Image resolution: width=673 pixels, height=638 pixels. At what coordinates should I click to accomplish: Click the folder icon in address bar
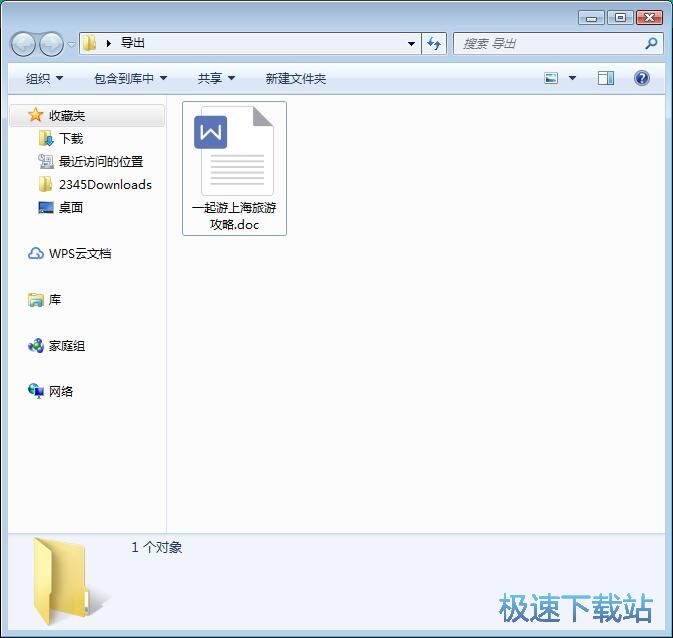(90, 43)
